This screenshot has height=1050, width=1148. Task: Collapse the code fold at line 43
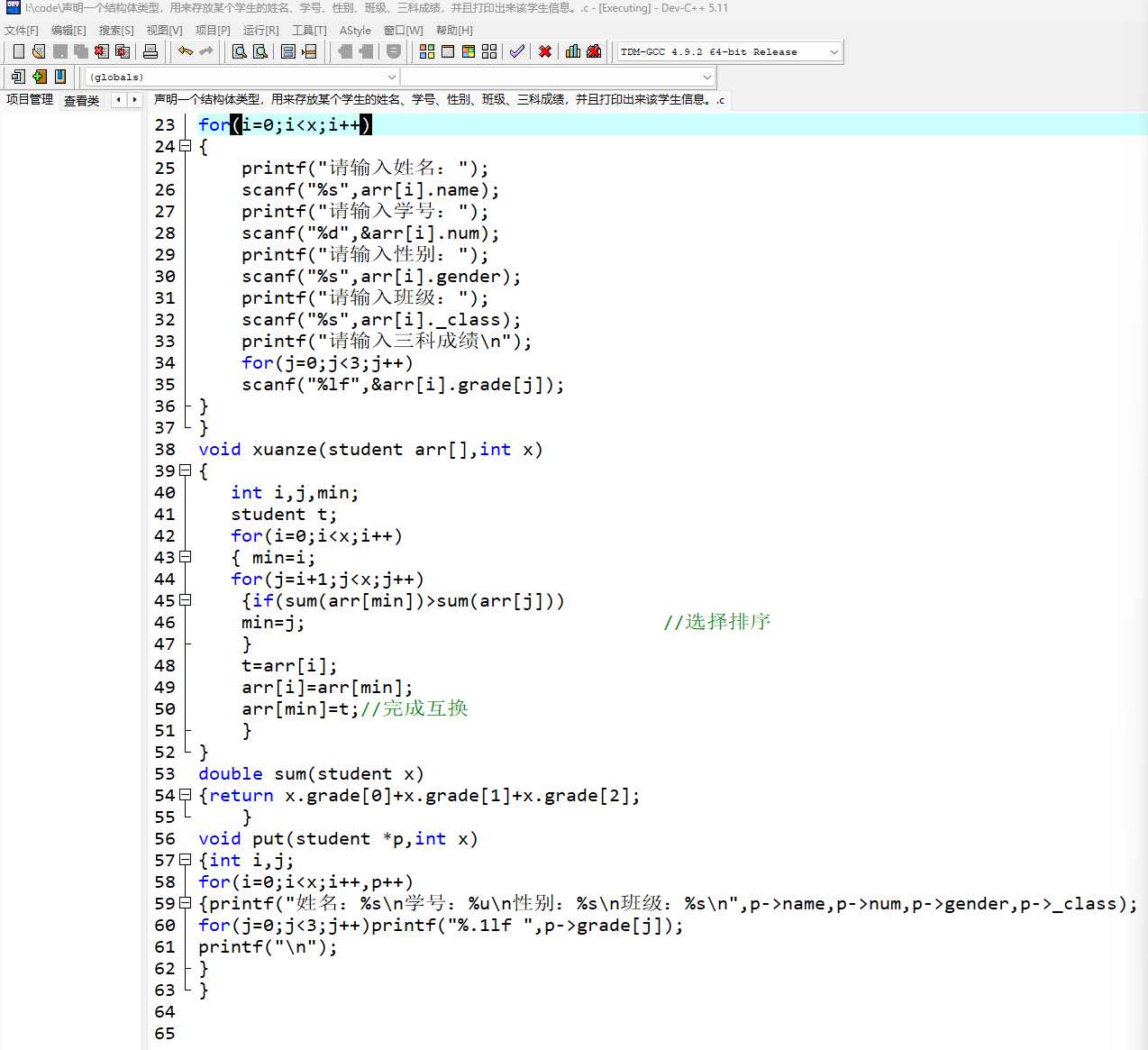[186, 557]
